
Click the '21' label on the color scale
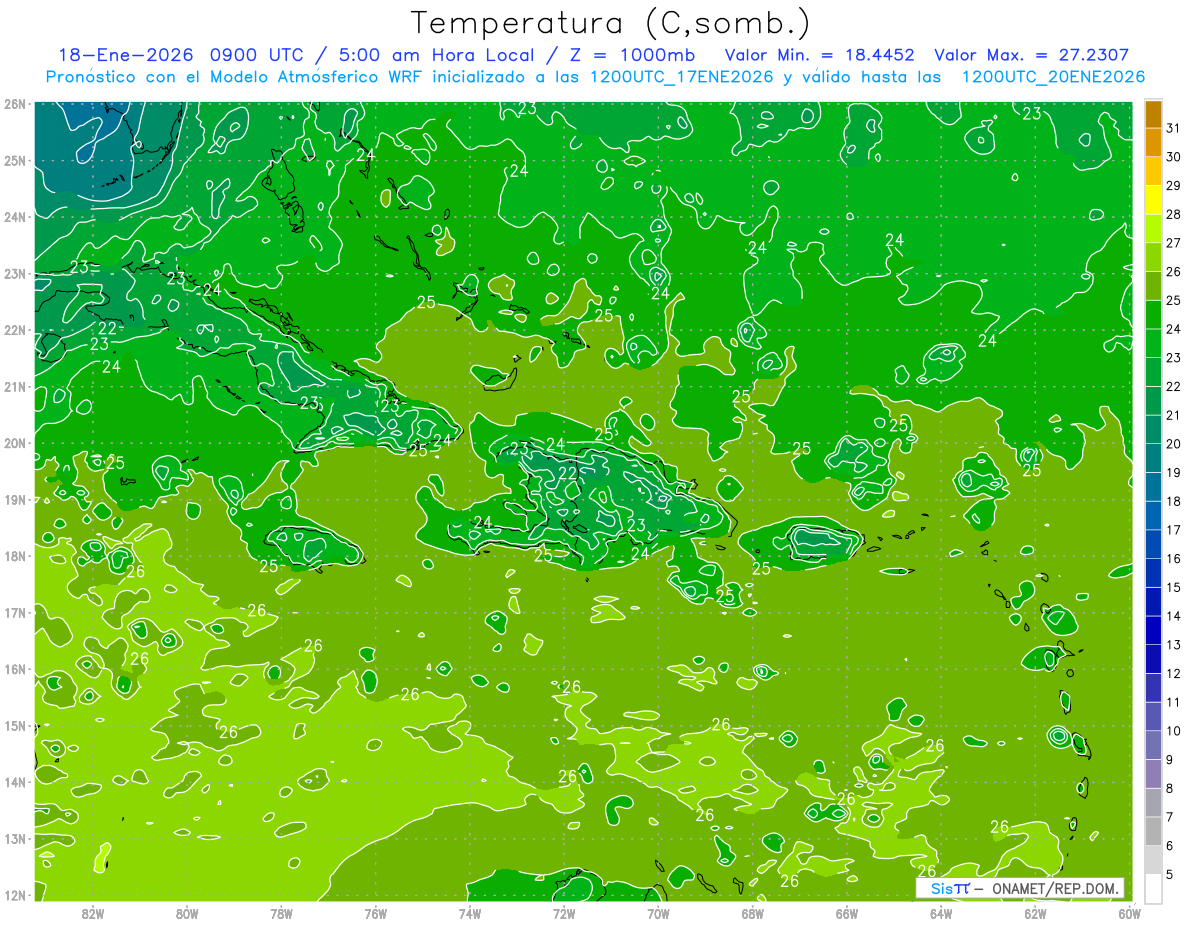(x=1173, y=415)
